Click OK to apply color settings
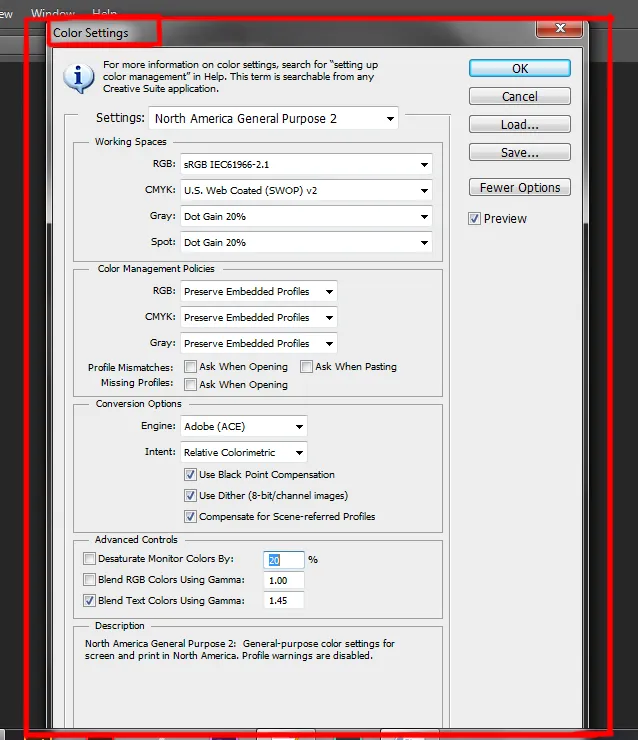This screenshot has width=638, height=740. point(519,69)
